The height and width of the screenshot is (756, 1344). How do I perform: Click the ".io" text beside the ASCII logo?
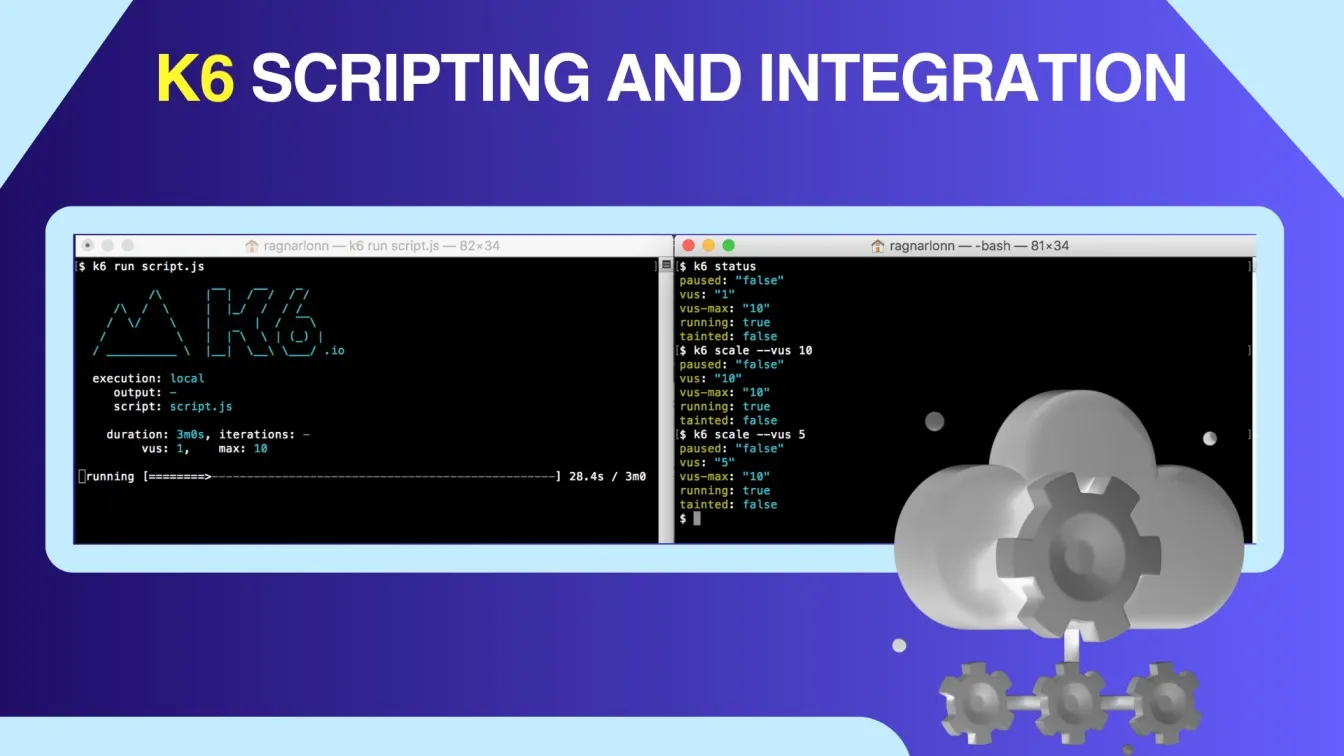pyautogui.click(x=334, y=351)
